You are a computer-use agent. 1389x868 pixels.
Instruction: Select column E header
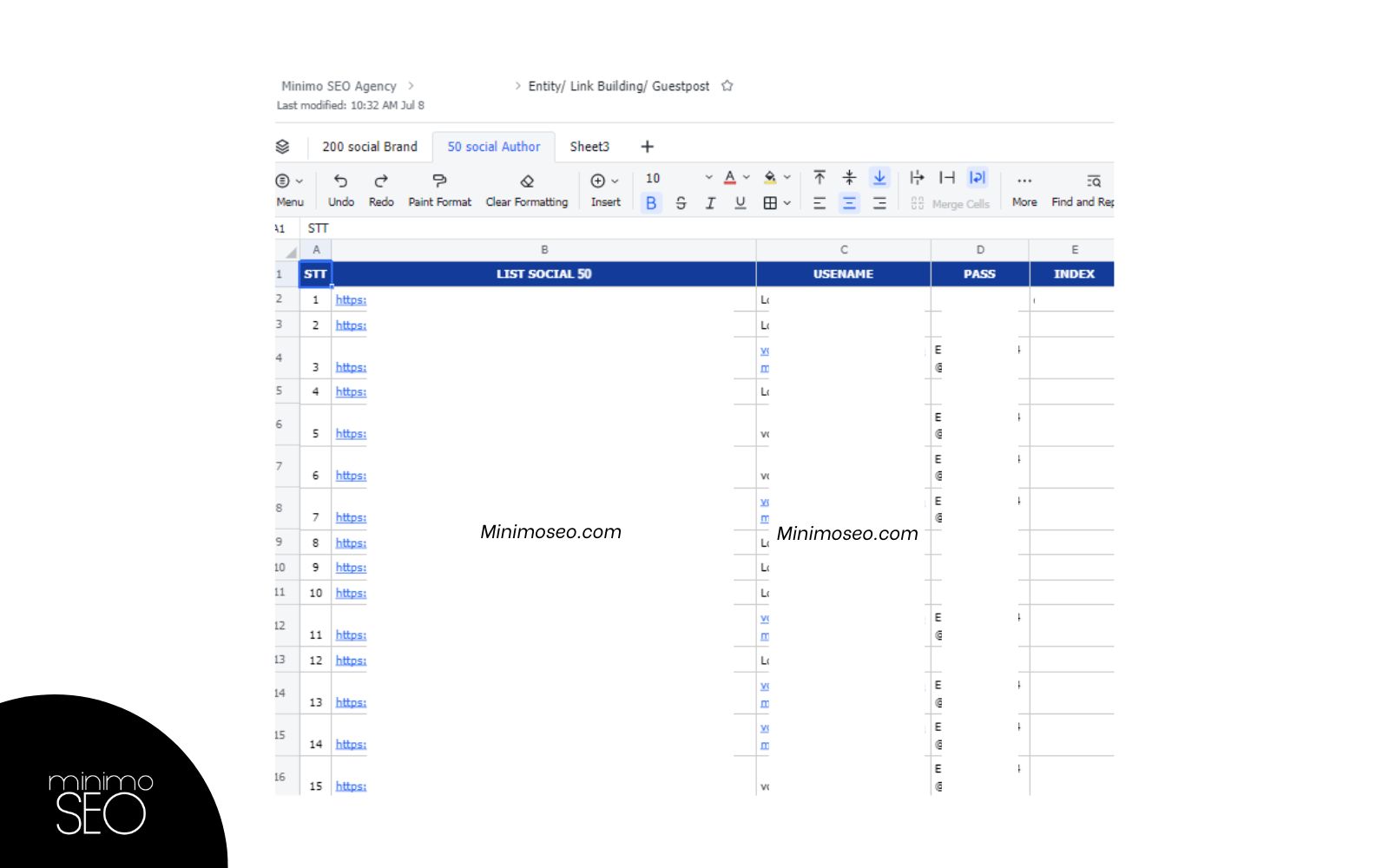coord(1072,250)
